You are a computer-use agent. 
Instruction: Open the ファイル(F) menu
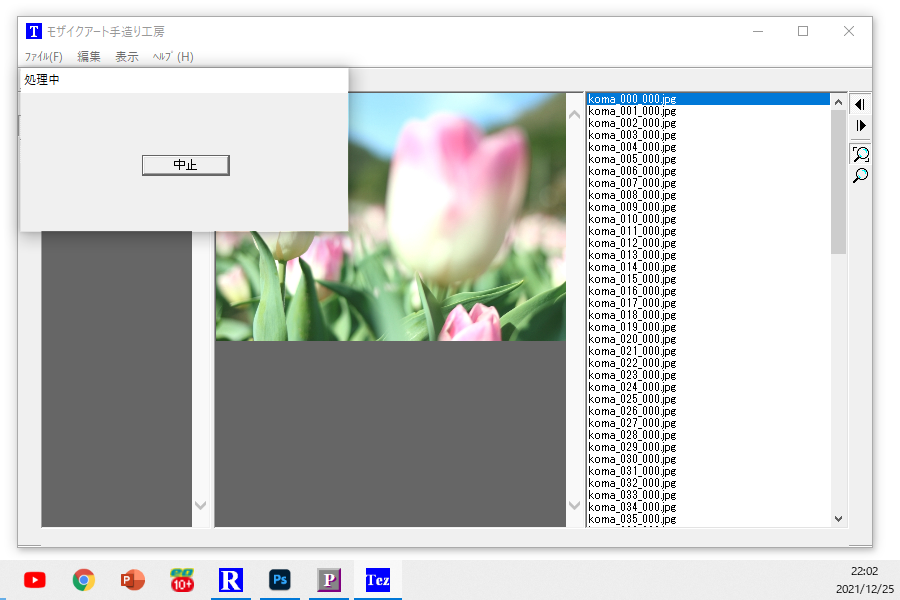click(x=44, y=57)
